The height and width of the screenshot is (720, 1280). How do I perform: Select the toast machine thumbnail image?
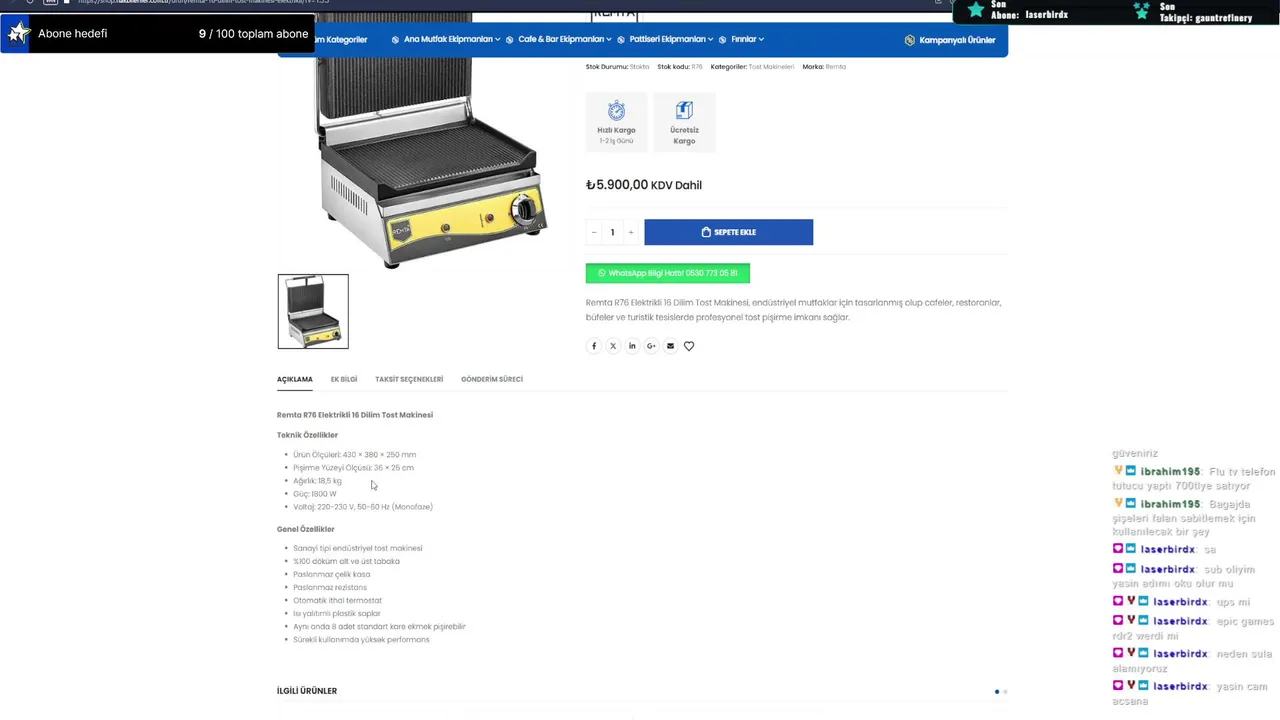[x=313, y=311]
